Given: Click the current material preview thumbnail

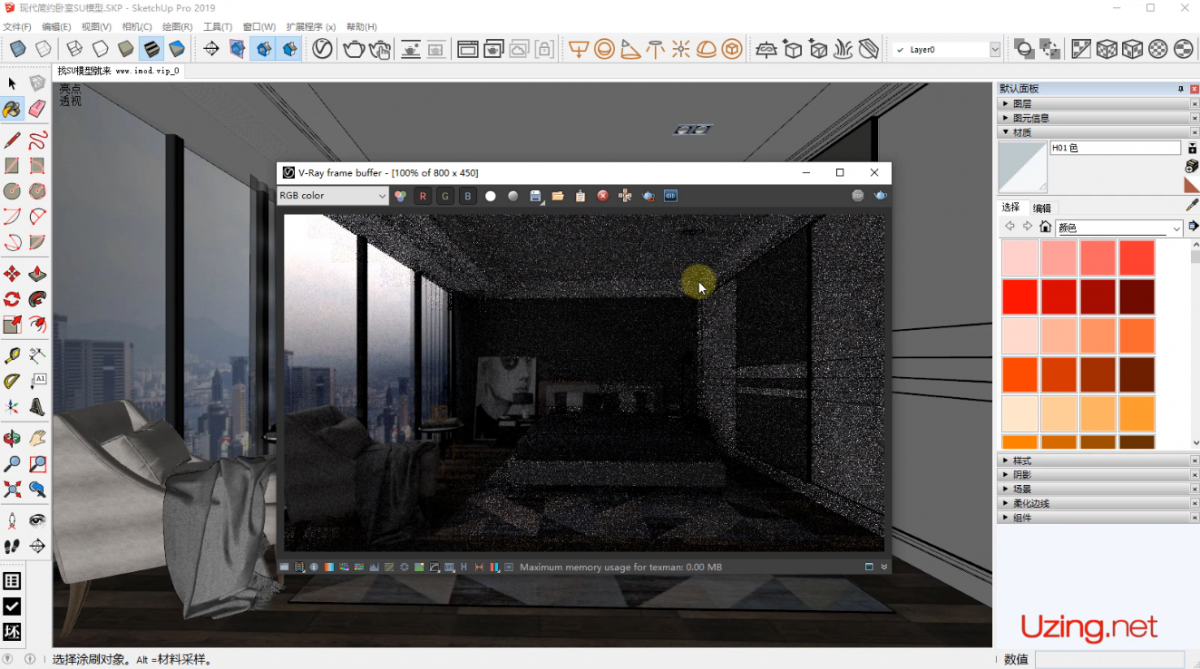Looking at the screenshot, I should pyautogui.click(x=1022, y=166).
